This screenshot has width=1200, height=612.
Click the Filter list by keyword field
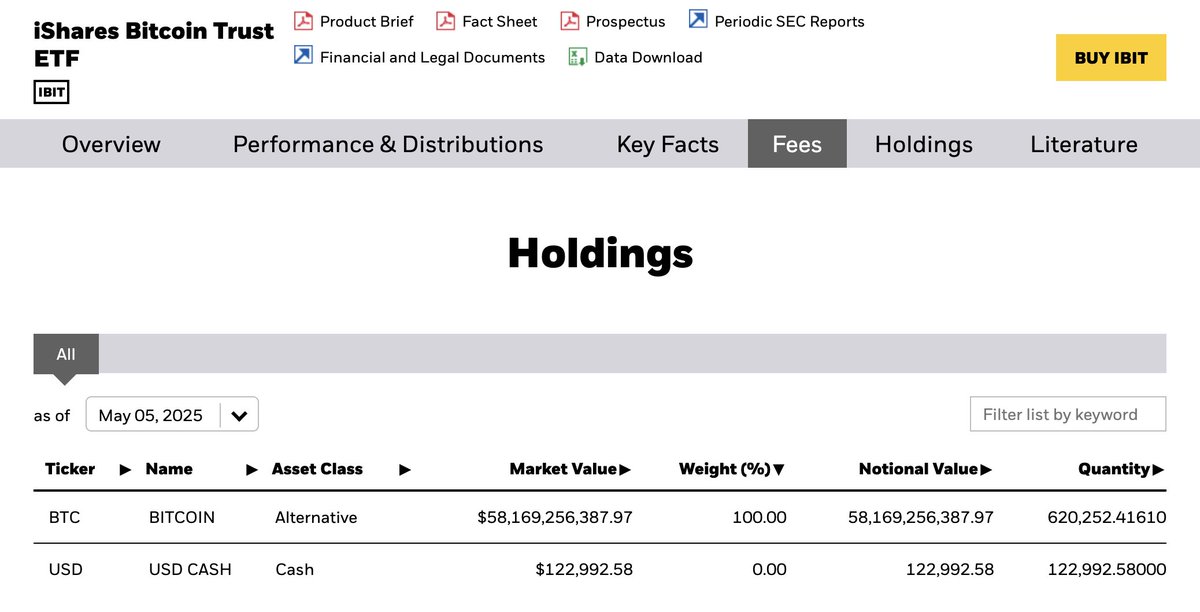(1067, 414)
